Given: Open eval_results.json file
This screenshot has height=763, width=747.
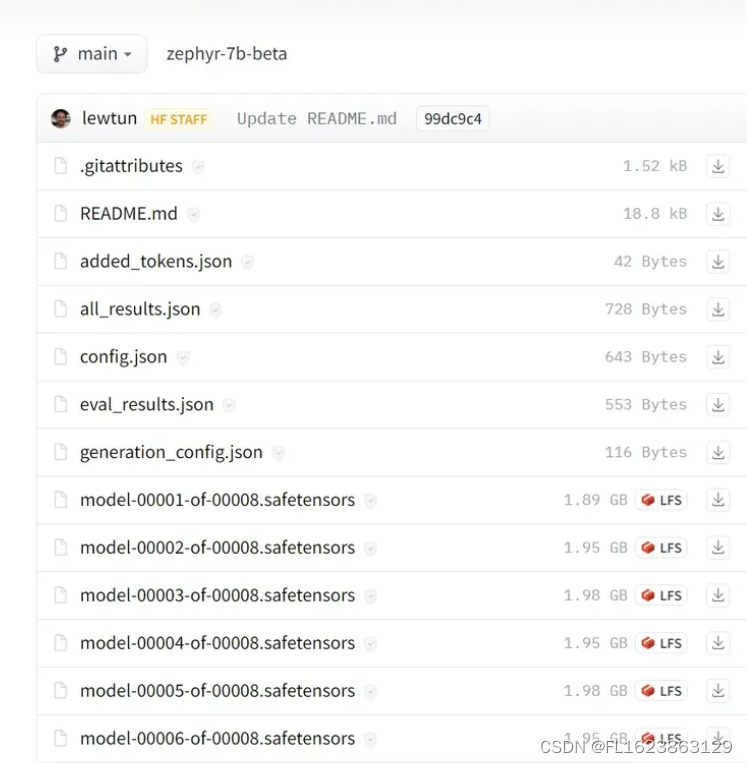Looking at the screenshot, I should tap(146, 404).
